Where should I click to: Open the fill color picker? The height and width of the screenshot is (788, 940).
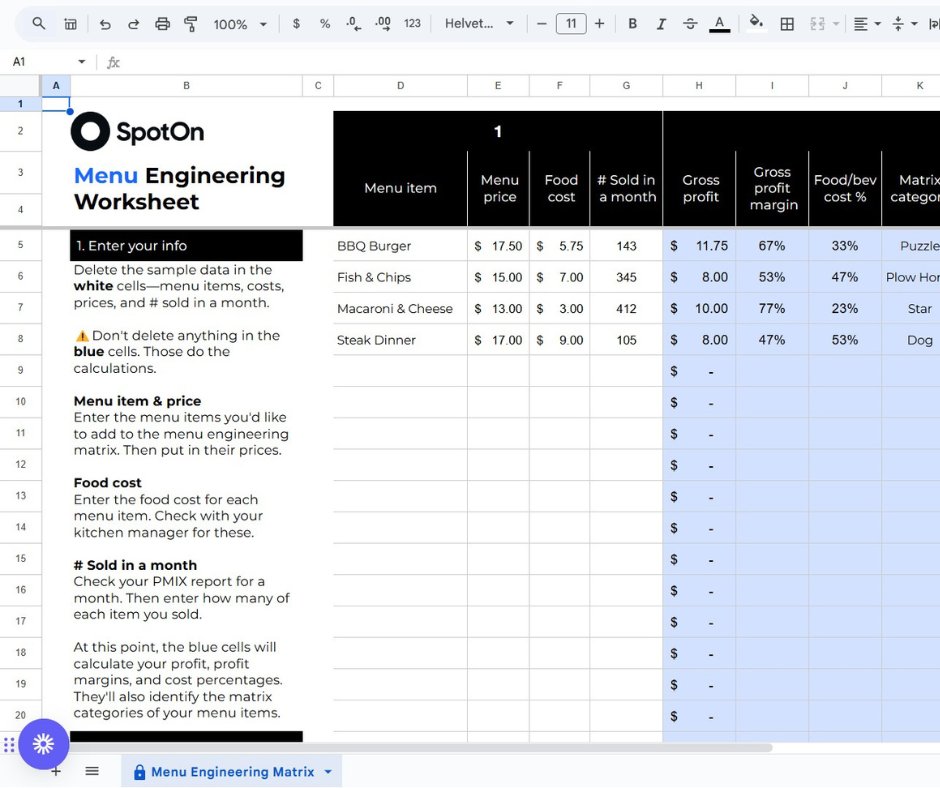click(757, 23)
